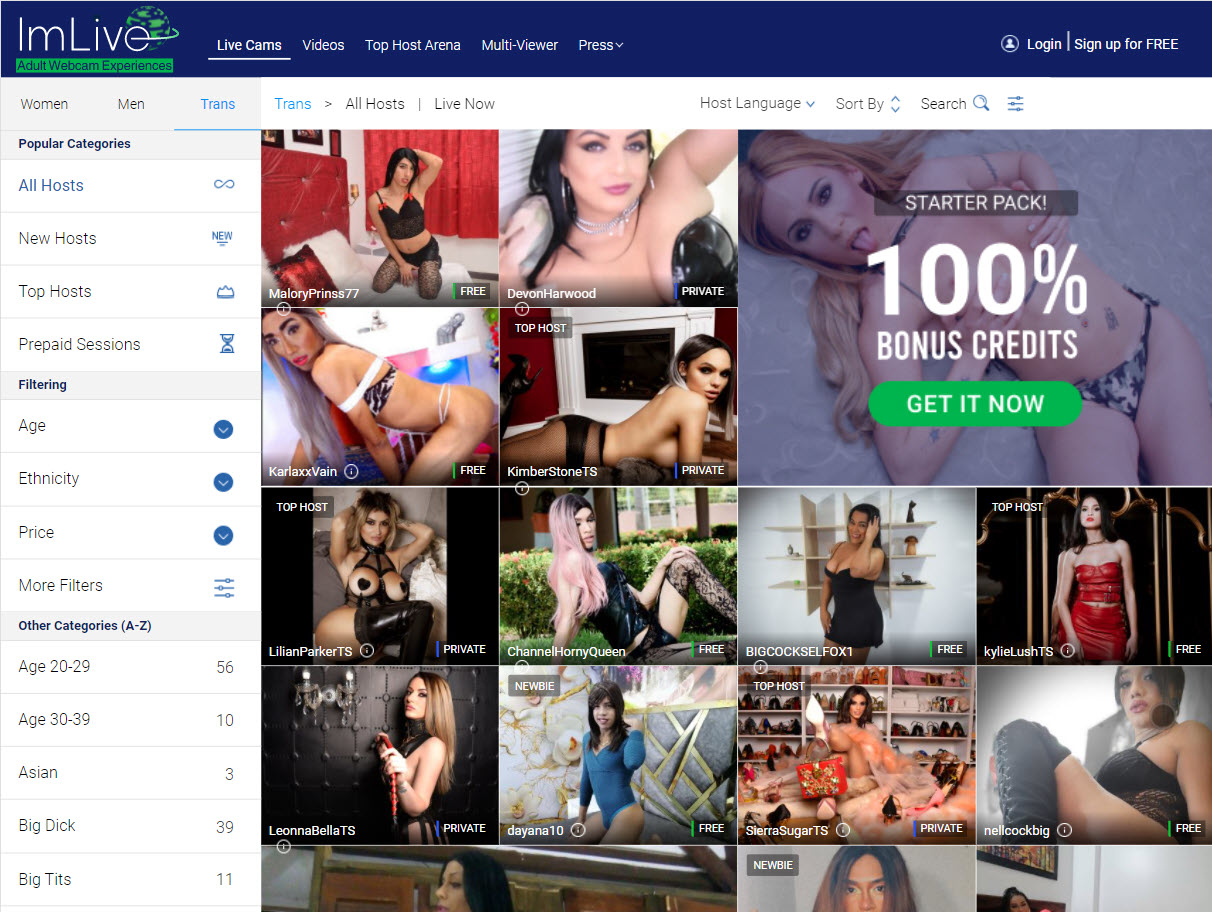Screen dimensions: 1212x912
Task: Open the DevonHarwood host thumbnail
Action: [x=618, y=217]
